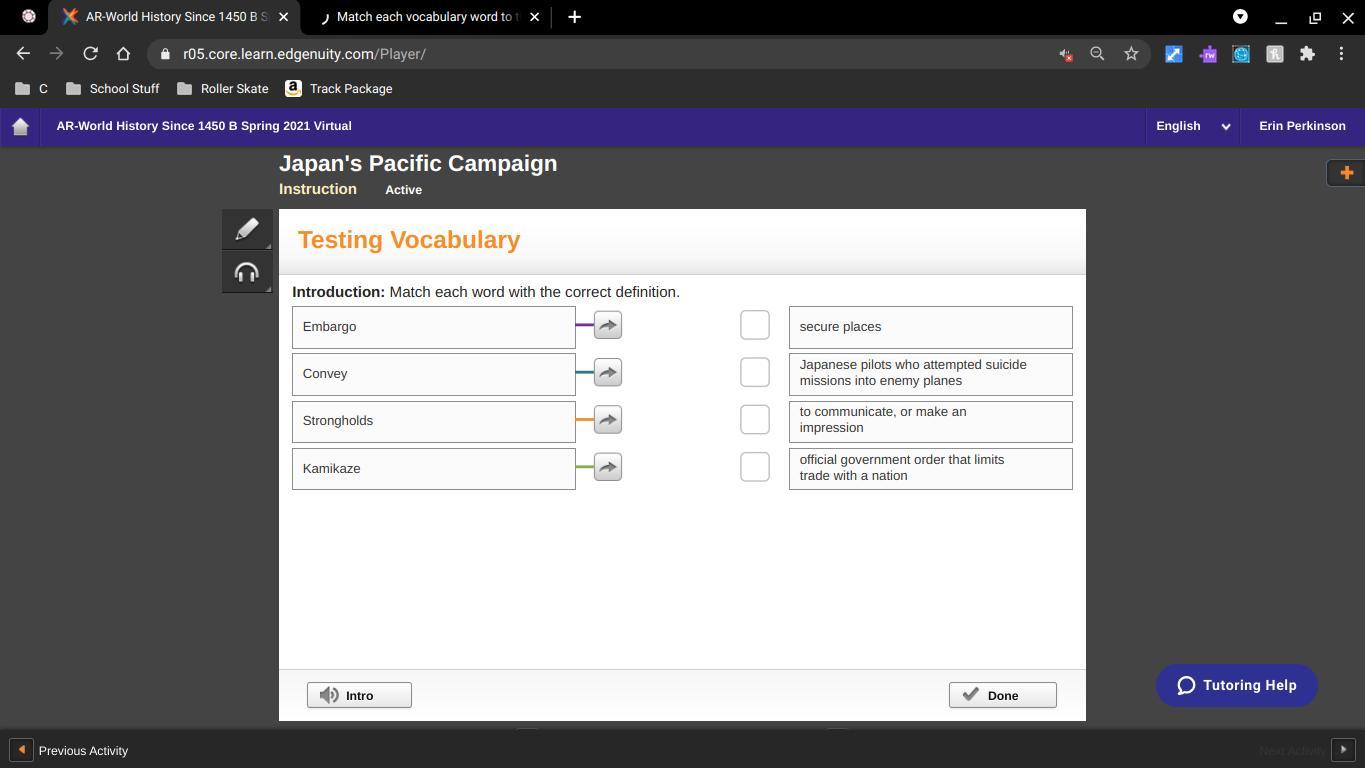Expand the Erin Perkinson user menu
The height and width of the screenshot is (768, 1365).
pyautogui.click(x=1301, y=126)
